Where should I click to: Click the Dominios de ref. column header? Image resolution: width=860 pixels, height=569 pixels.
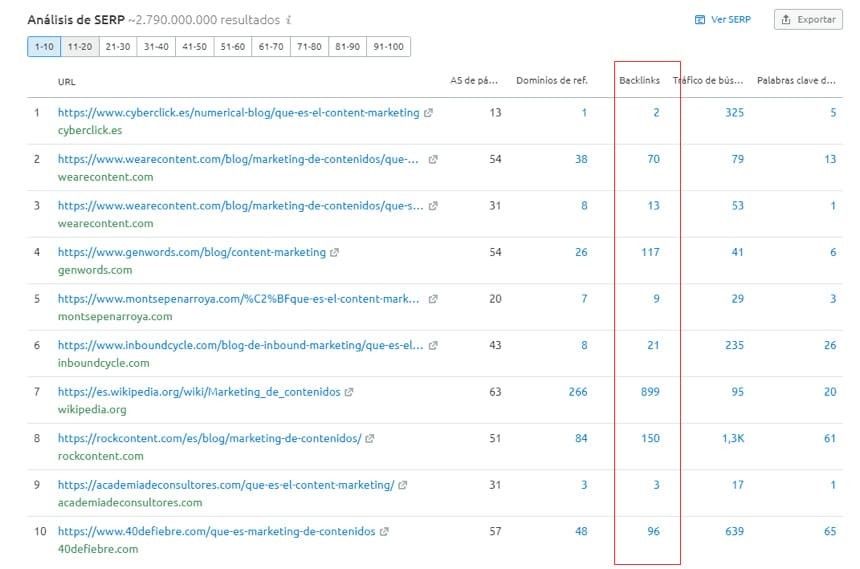pyautogui.click(x=552, y=80)
